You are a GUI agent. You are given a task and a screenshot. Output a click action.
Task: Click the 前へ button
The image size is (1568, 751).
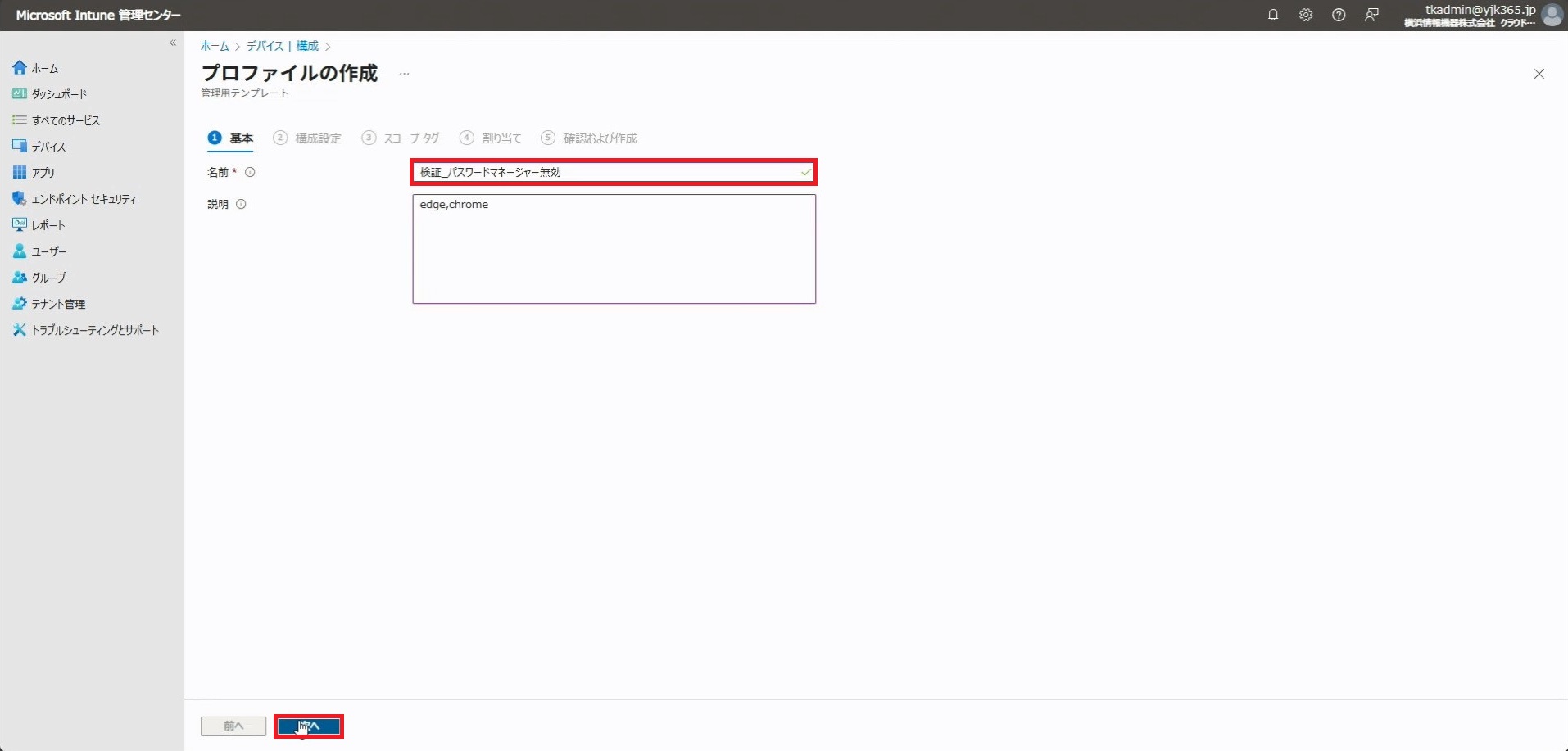233,726
